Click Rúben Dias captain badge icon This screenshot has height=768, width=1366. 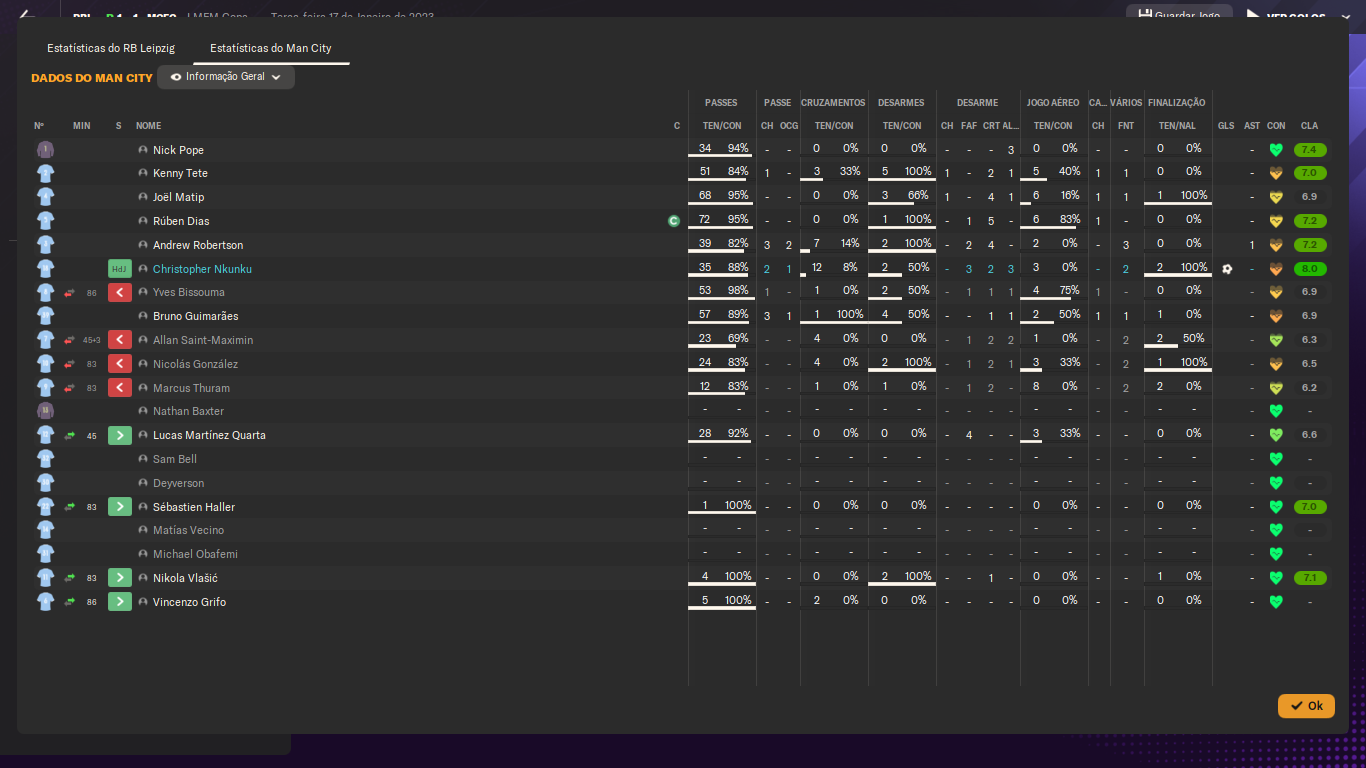[674, 221]
